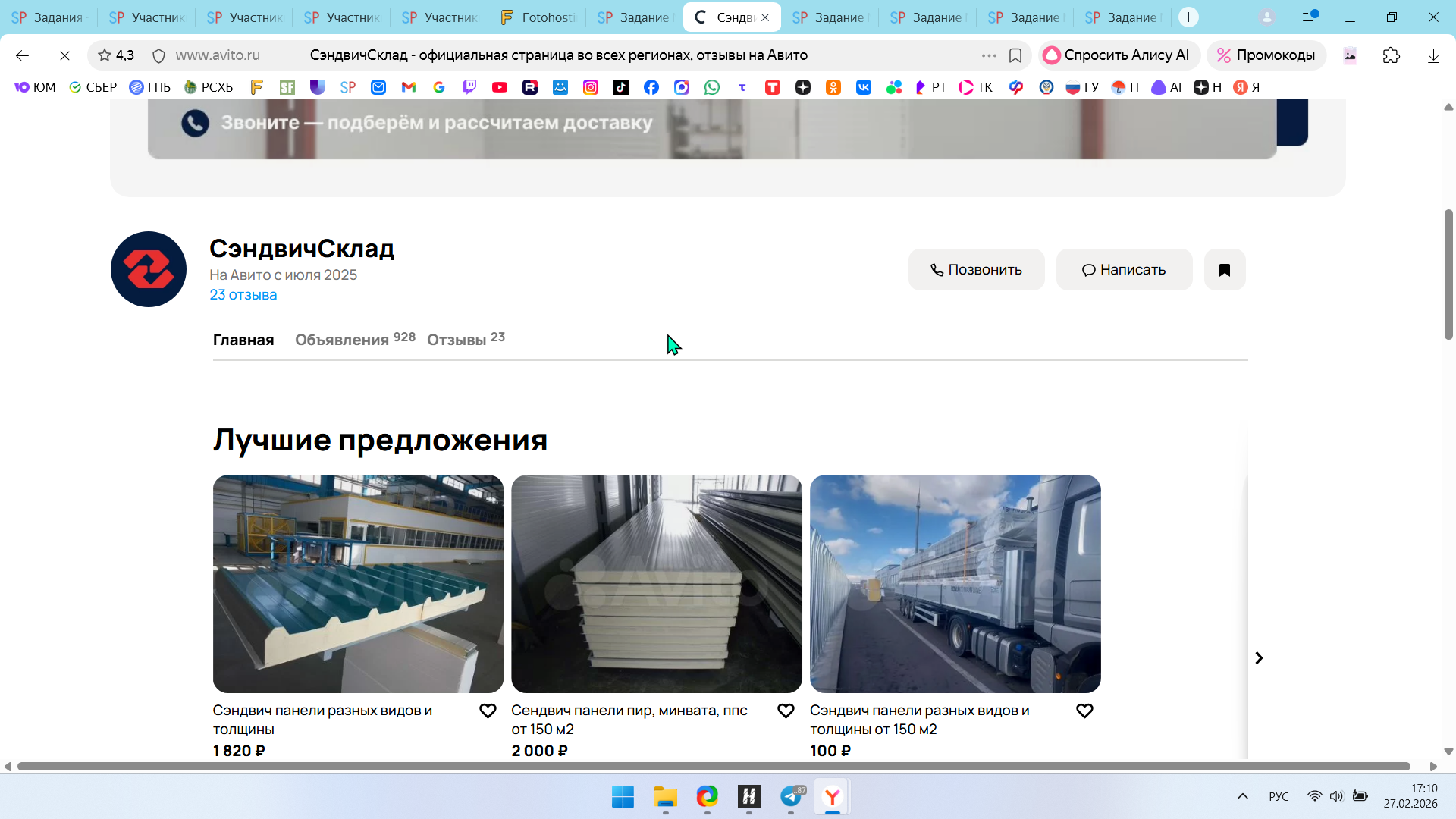Viewport: 1456px width, 819px height.
Task: Stop page loading with X icon
Action: (x=64, y=55)
